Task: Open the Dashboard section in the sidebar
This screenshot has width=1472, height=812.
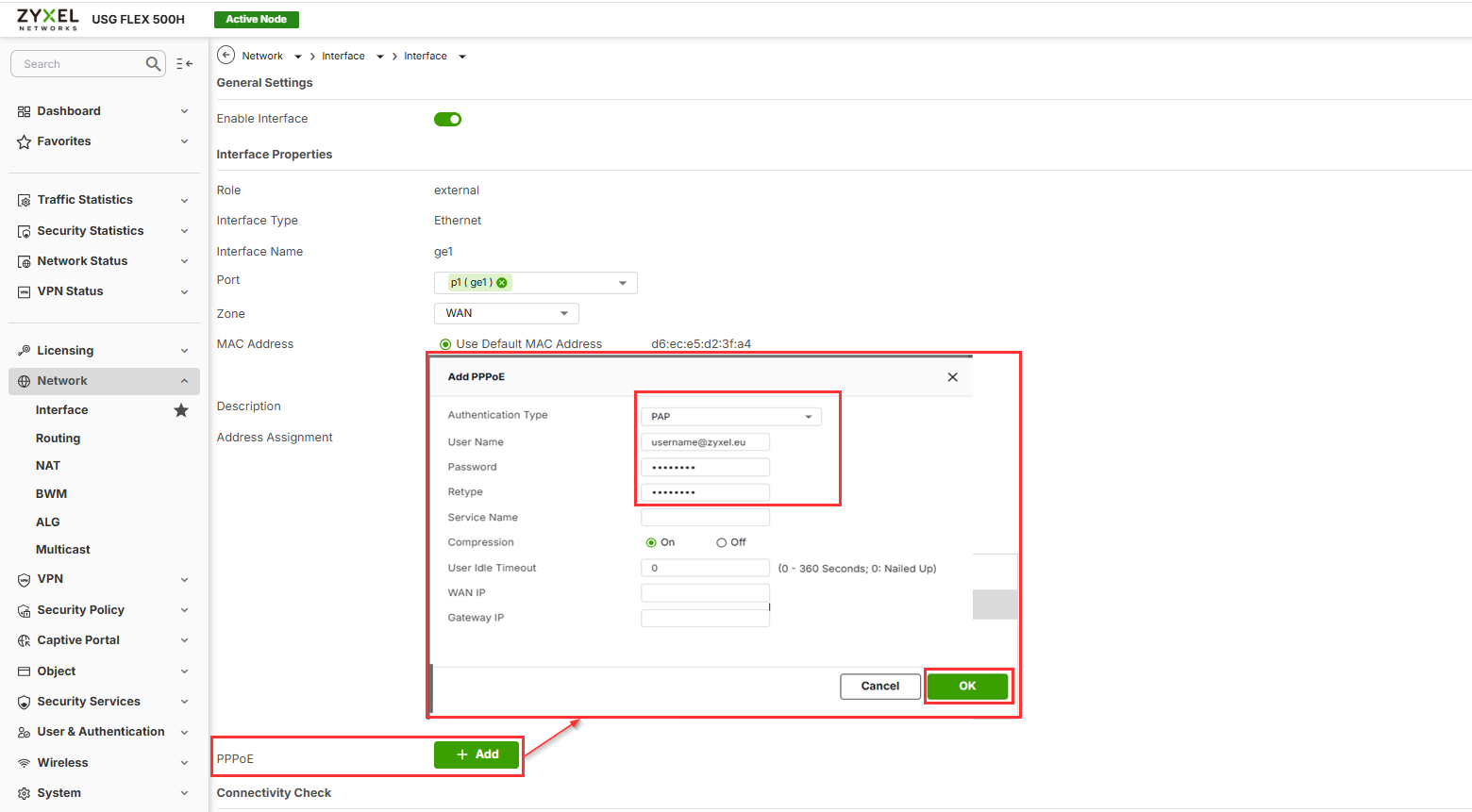Action: tap(68, 110)
